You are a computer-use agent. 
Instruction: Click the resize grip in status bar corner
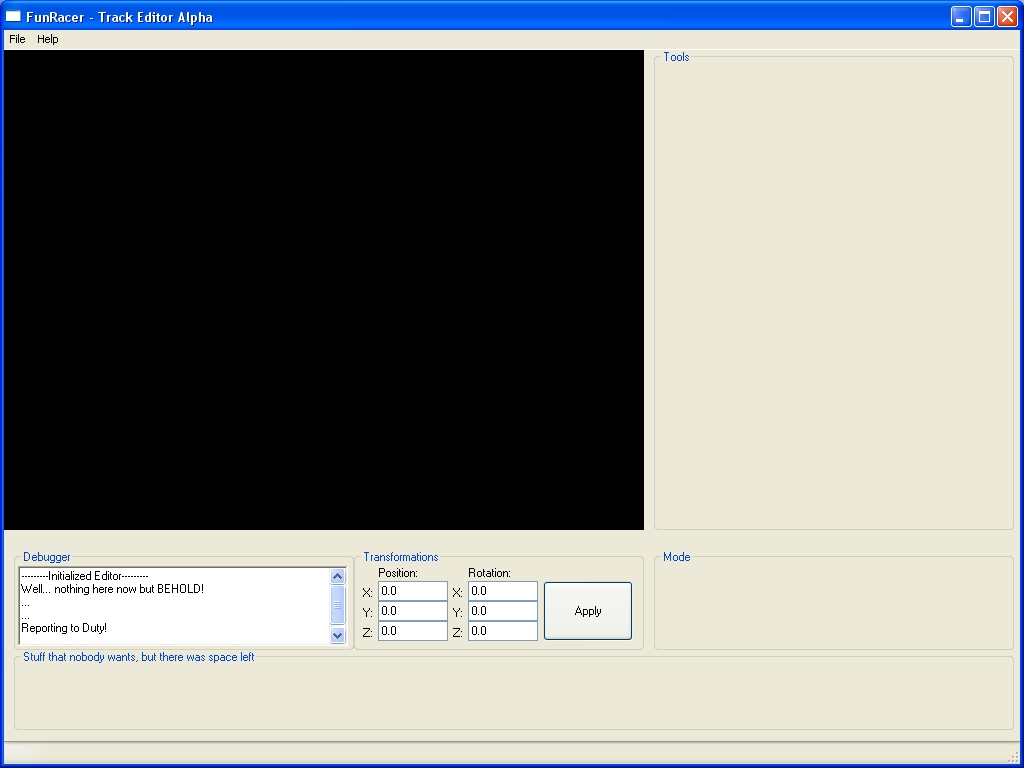tap(1013, 757)
